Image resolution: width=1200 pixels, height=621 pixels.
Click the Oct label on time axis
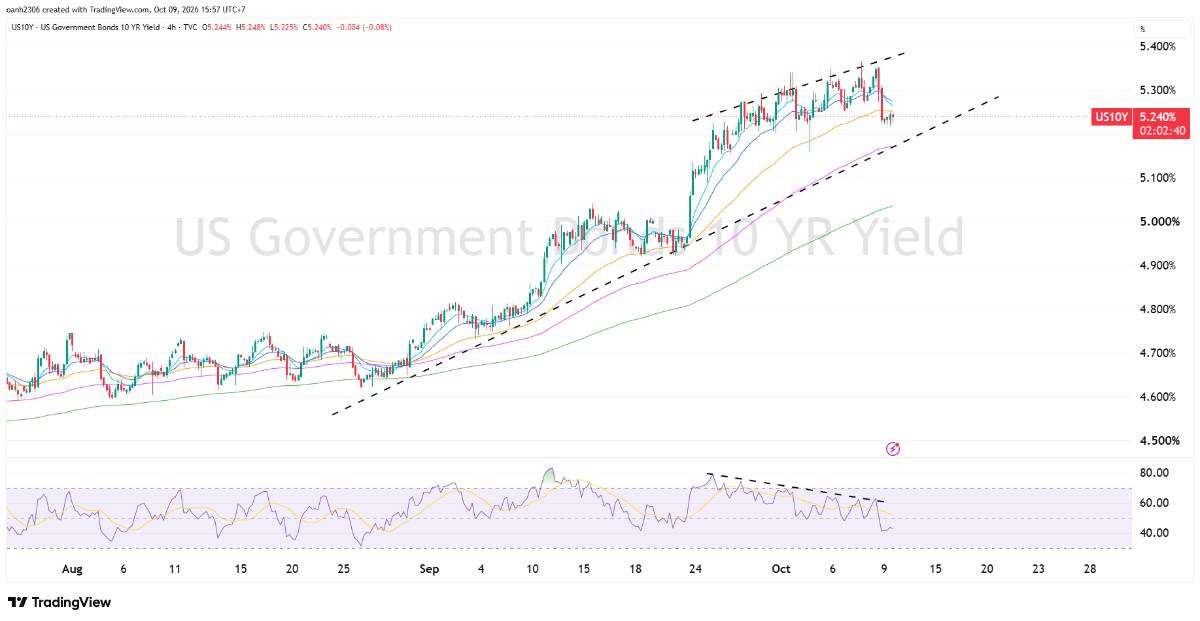(x=781, y=569)
